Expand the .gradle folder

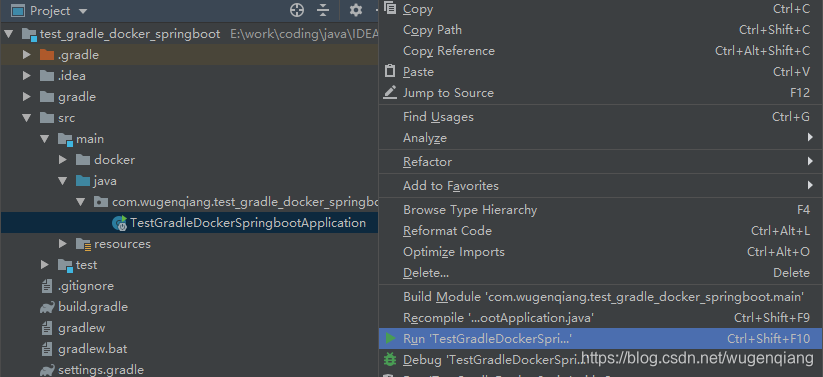[x=27, y=55]
